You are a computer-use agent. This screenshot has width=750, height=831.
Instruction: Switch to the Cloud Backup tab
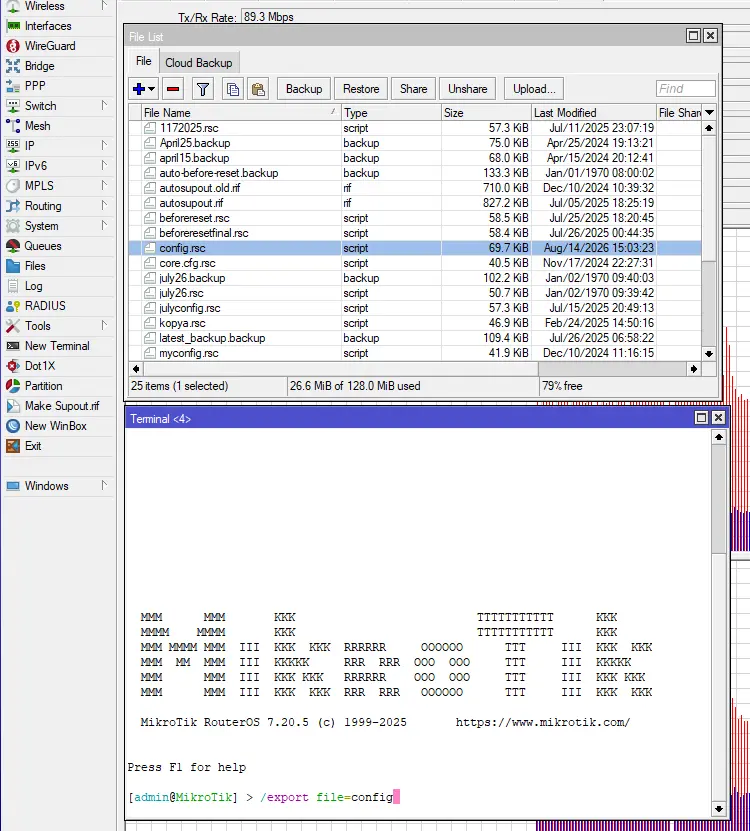(x=198, y=63)
